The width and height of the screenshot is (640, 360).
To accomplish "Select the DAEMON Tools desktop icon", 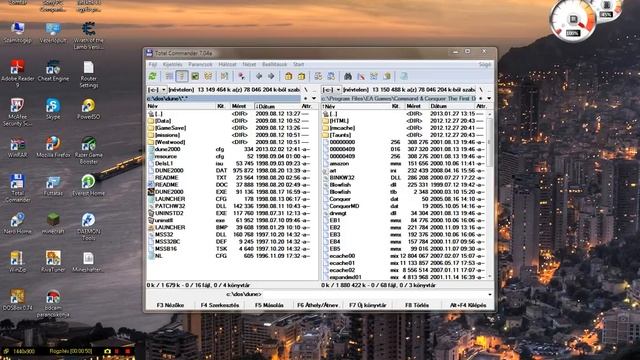I will point(88,227).
